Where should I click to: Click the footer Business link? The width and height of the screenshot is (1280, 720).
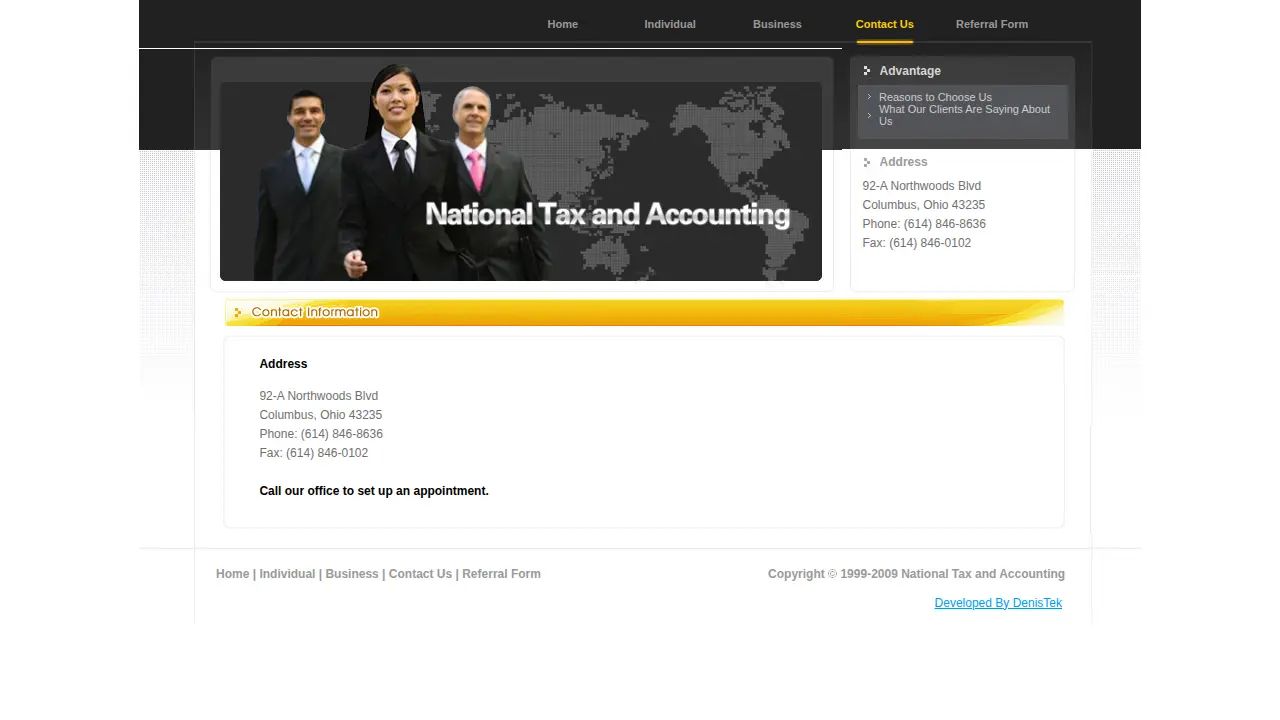click(352, 574)
